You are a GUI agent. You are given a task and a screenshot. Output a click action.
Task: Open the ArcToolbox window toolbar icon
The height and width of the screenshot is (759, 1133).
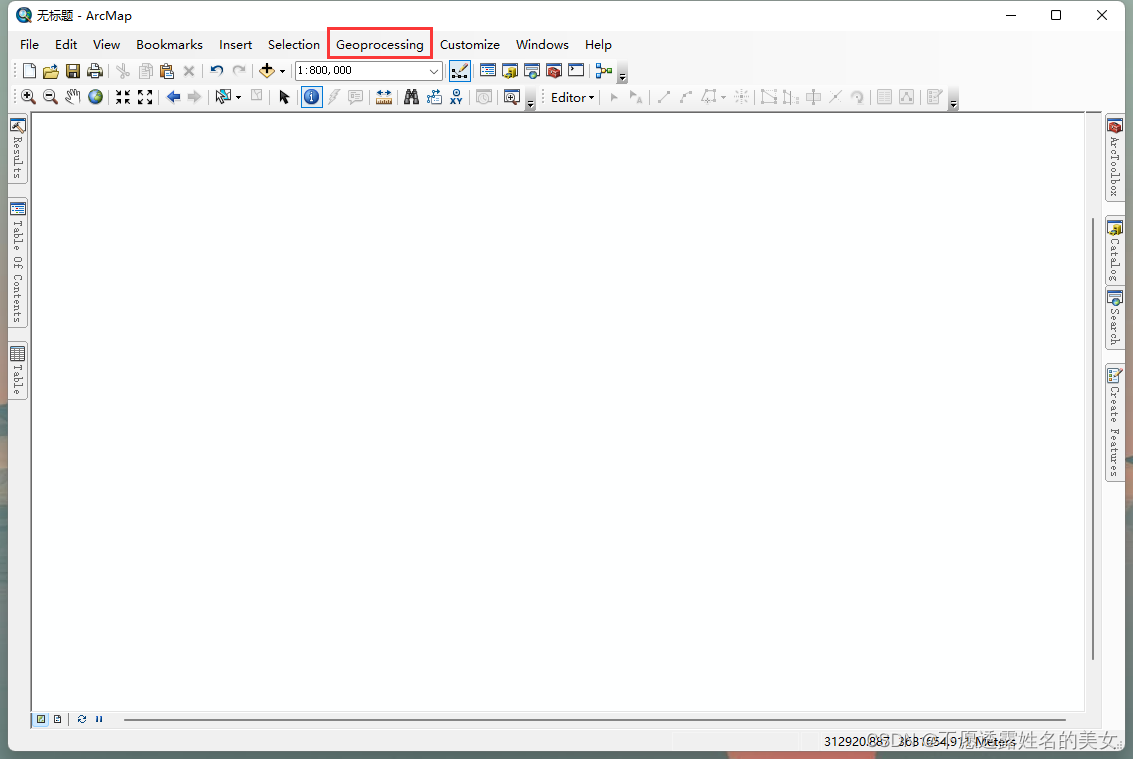[554, 71]
